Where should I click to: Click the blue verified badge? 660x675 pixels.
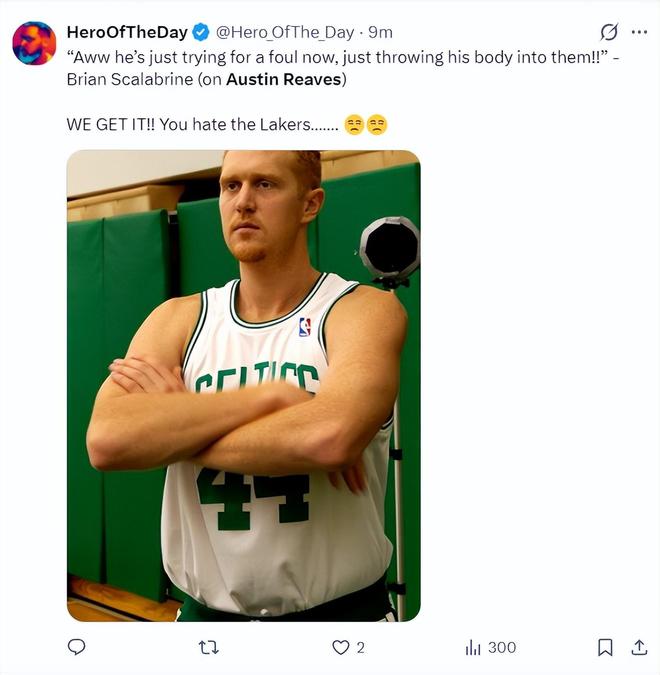pos(200,32)
